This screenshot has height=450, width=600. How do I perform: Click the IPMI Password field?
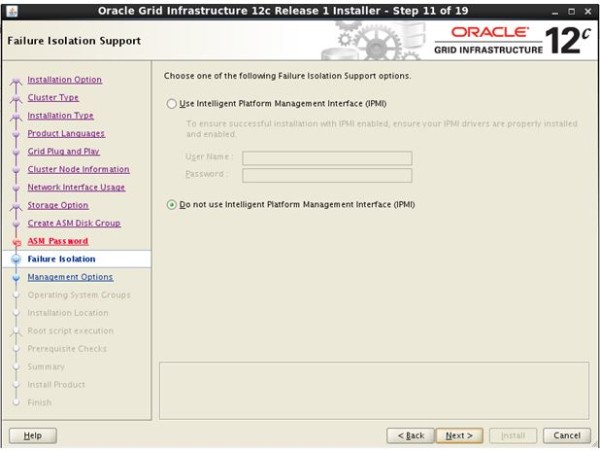(327, 175)
